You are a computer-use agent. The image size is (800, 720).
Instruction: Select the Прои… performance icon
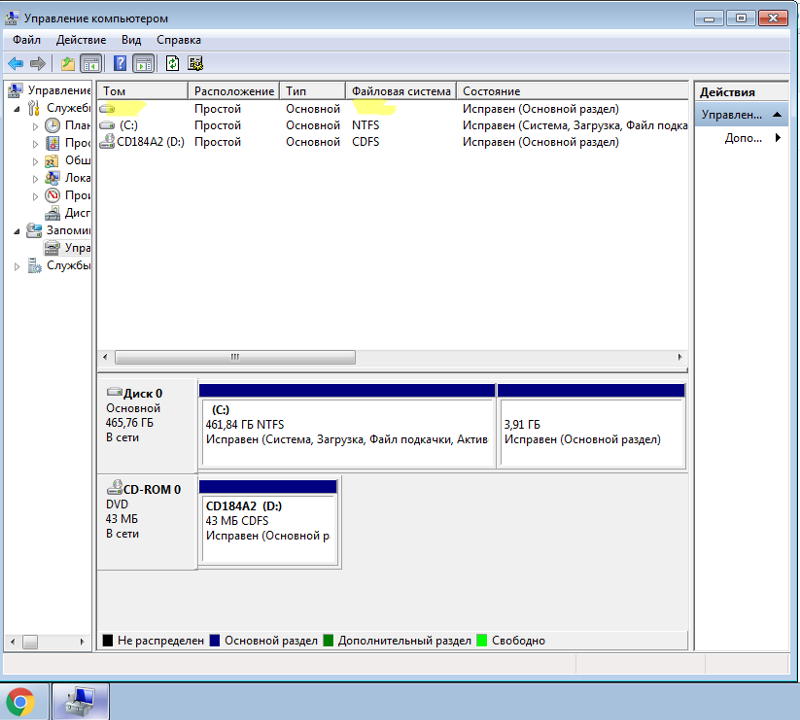52,195
